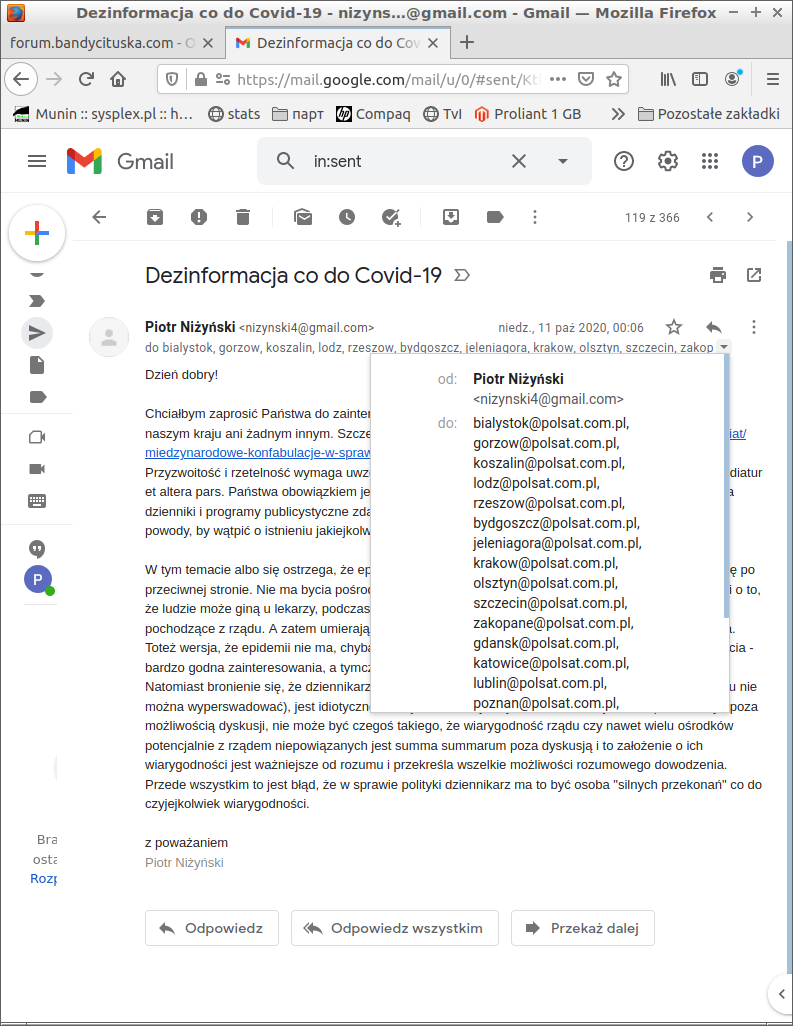Click the Odpowiedz reply button

(x=212, y=928)
